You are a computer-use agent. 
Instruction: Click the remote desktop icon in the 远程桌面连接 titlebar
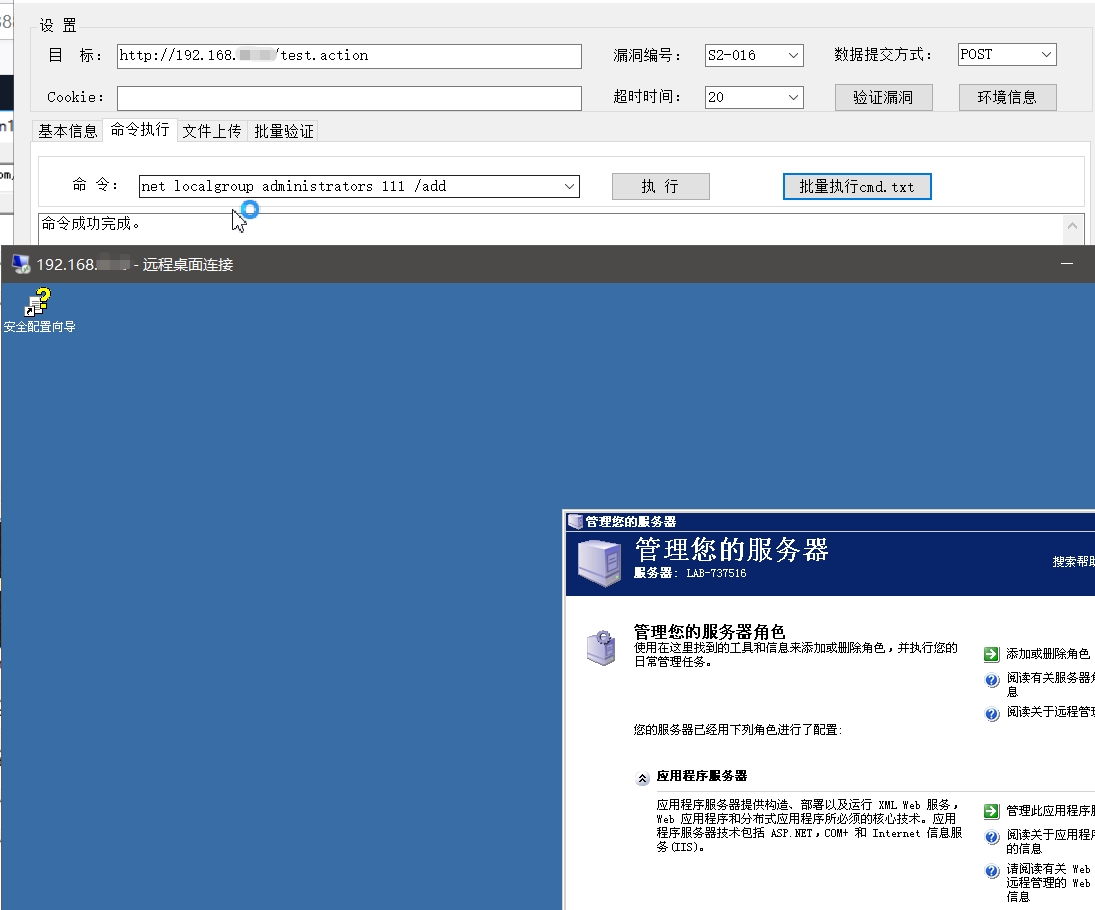tap(20, 264)
